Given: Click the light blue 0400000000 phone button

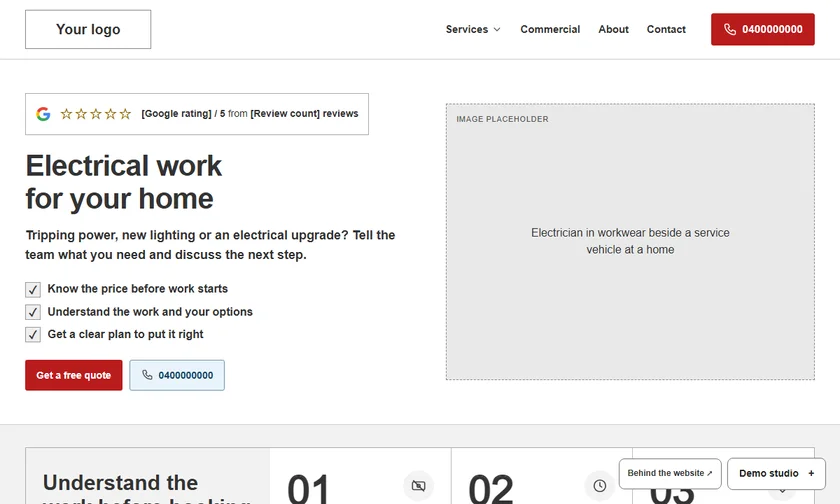Looking at the screenshot, I should pyautogui.click(x=177, y=375).
